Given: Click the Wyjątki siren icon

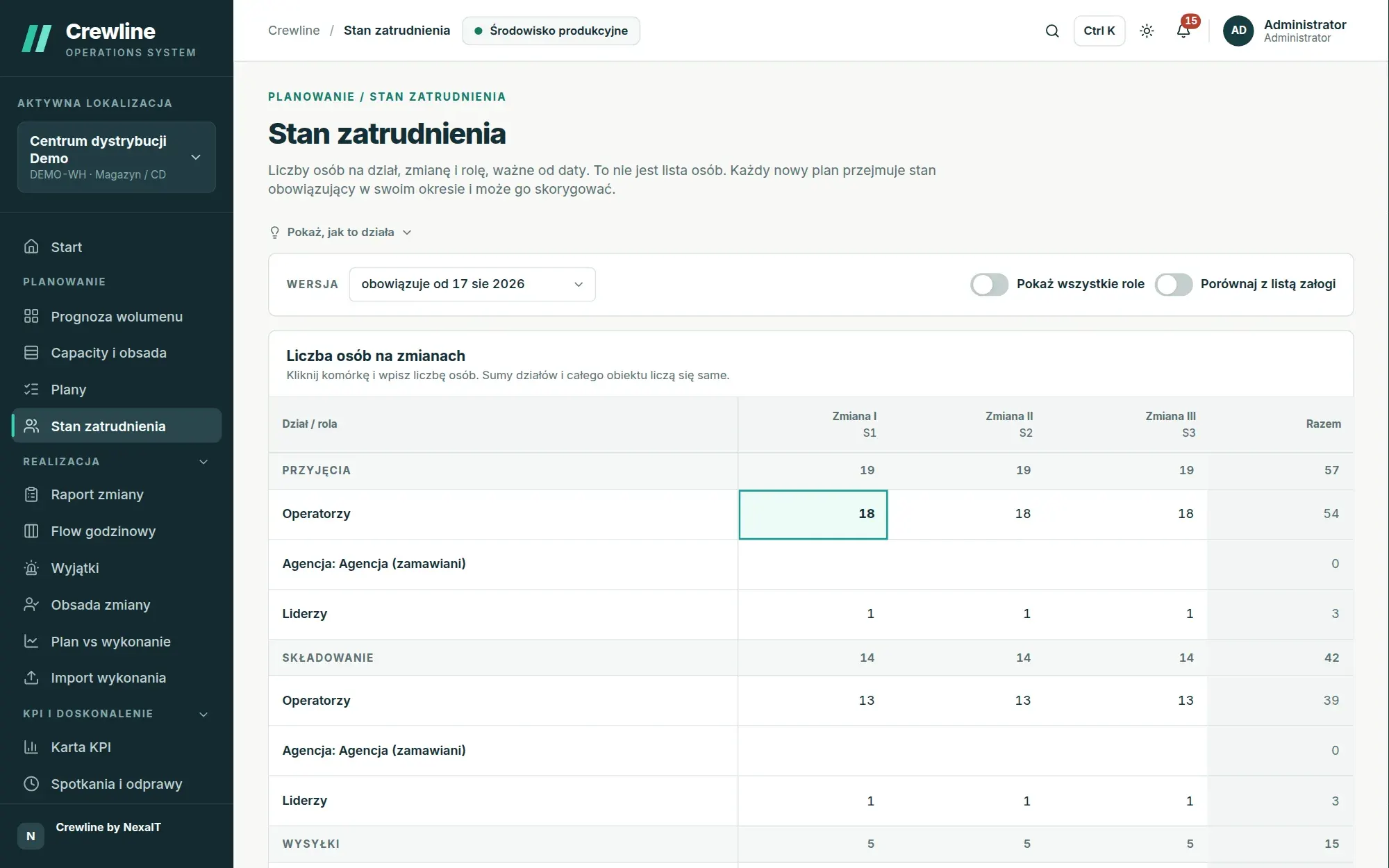Looking at the screenshot, I should click(x=31, y=568).
